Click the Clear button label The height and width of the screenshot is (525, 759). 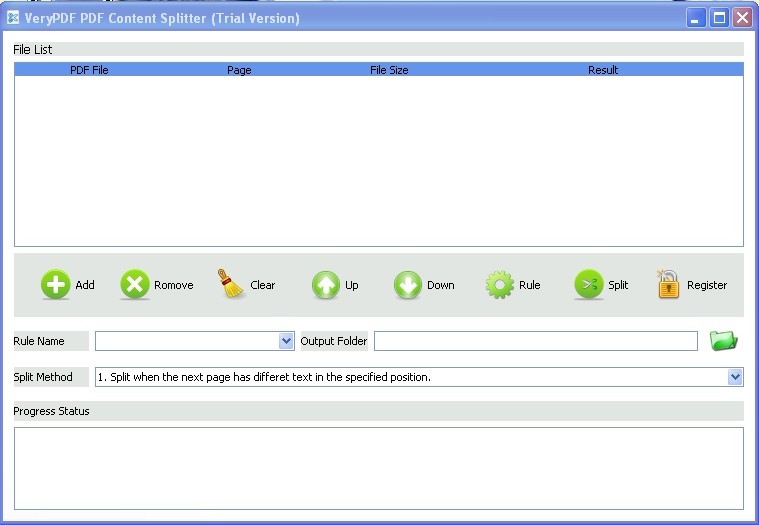click(x=263, y=285)
